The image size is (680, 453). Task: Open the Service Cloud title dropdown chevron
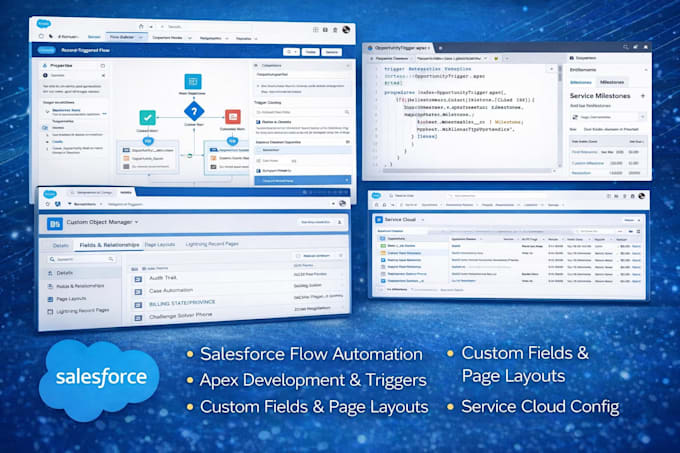(x=422, y=220)
